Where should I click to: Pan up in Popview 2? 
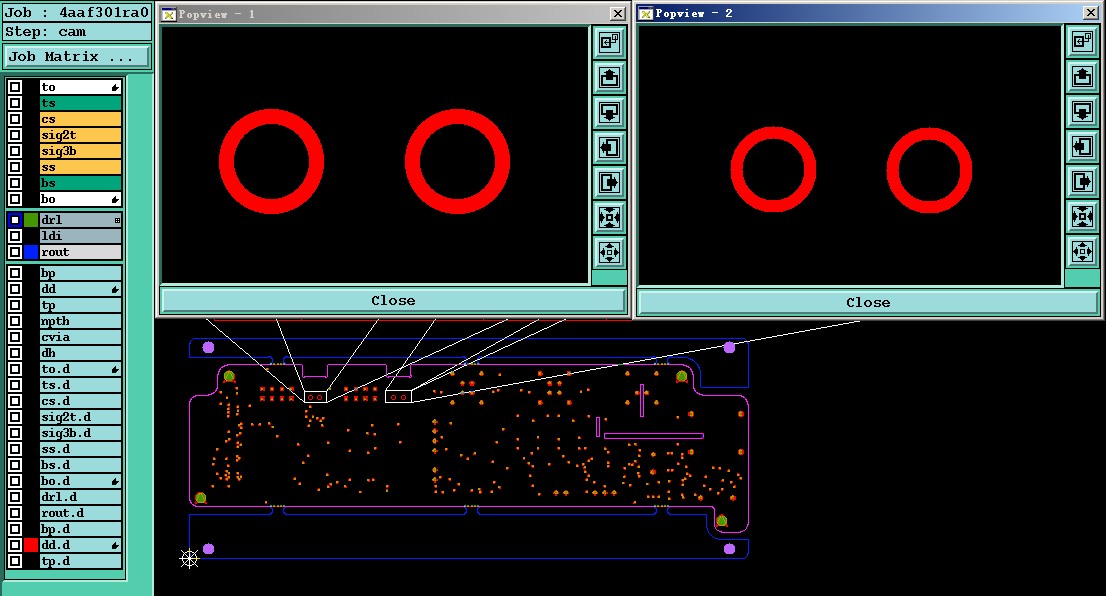[x=1082, y=75]
